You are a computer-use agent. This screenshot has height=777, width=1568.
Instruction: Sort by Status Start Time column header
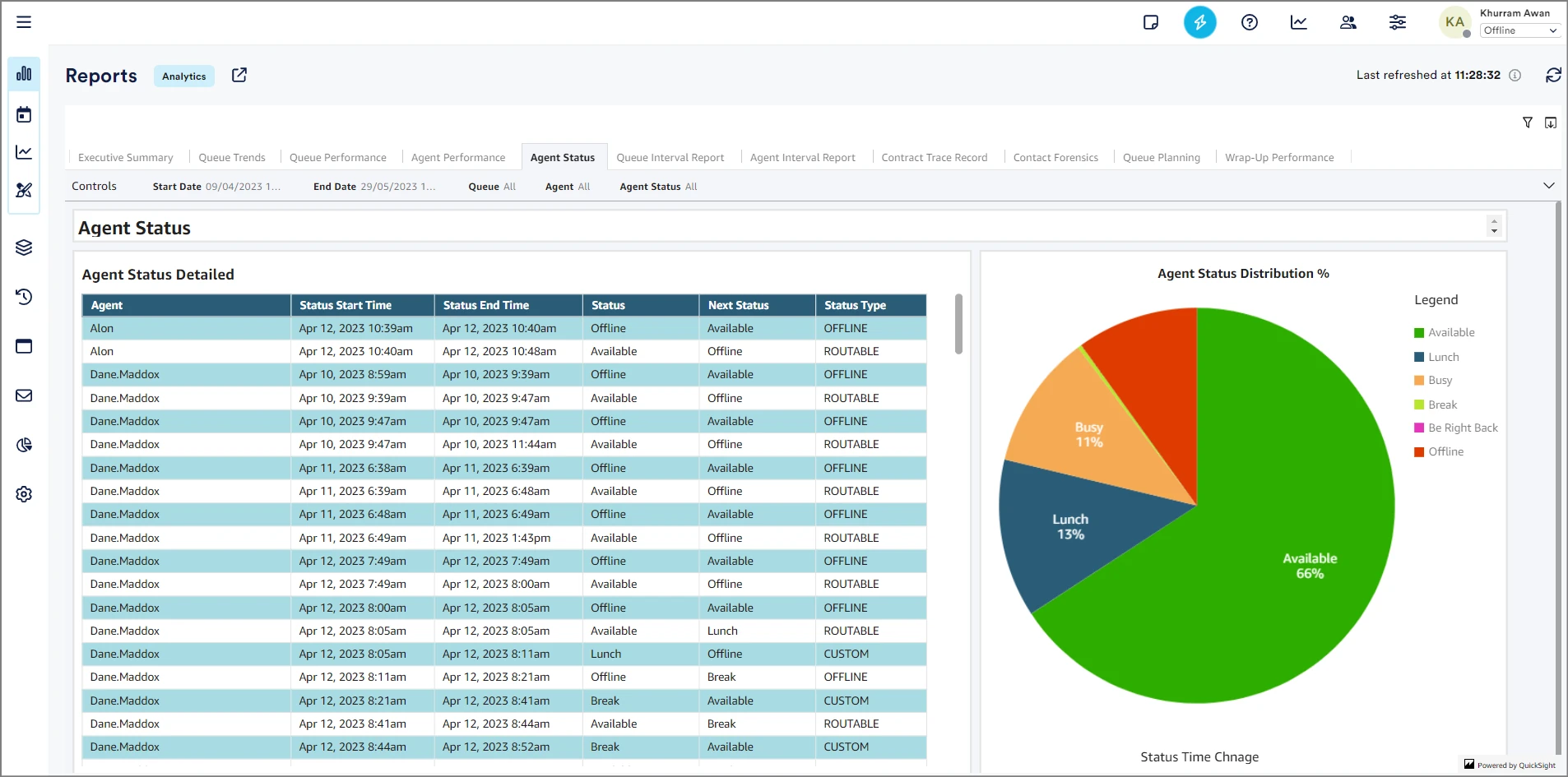point(346,305)
